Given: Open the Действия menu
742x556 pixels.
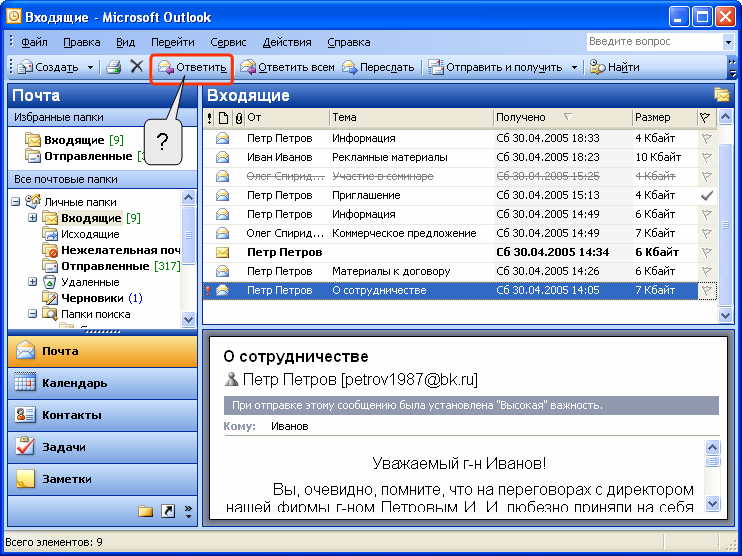Looking at the screenshot, I should click(x=286, y=42).
